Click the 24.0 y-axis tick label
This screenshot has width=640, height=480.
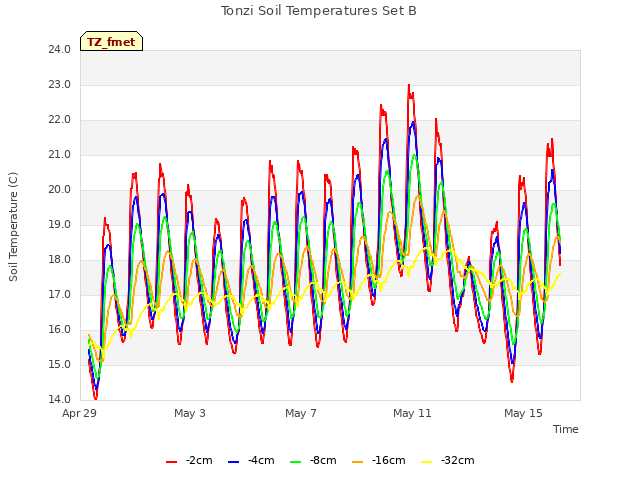tap(60, 50)
